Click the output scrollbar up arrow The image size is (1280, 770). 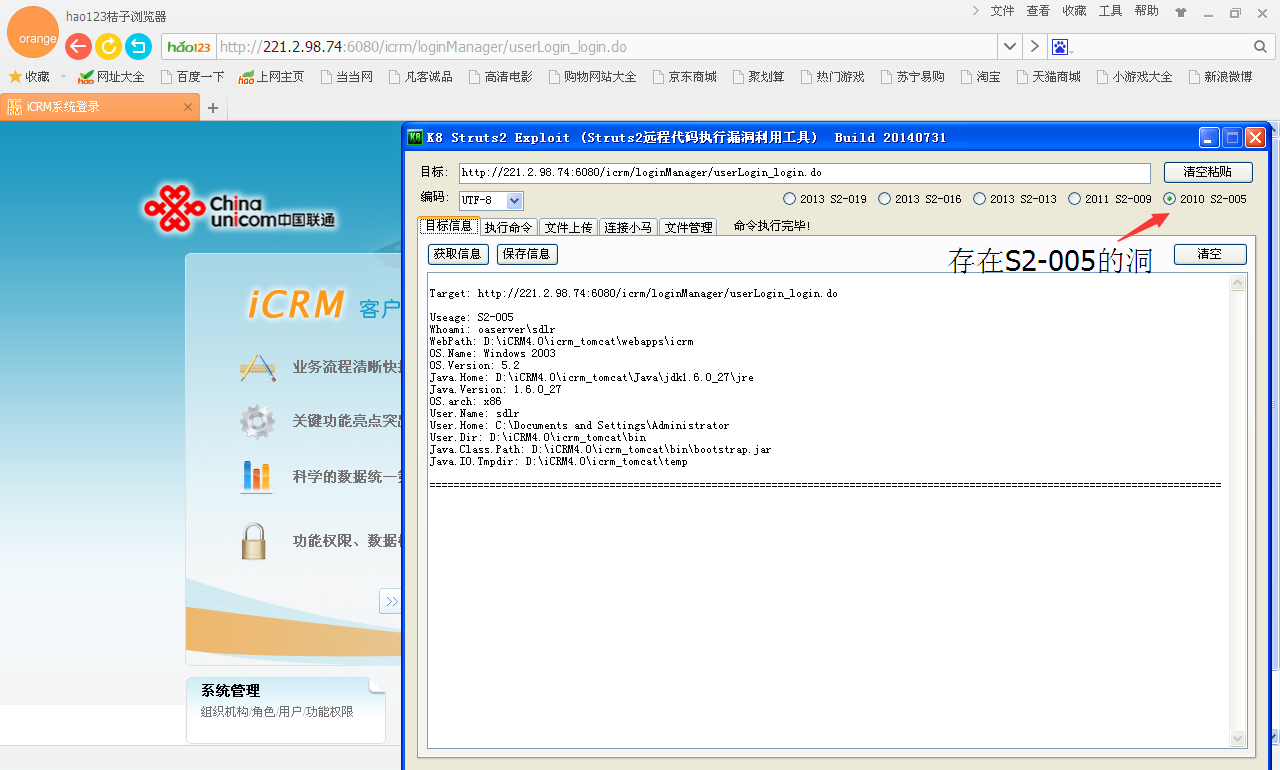1238,282
